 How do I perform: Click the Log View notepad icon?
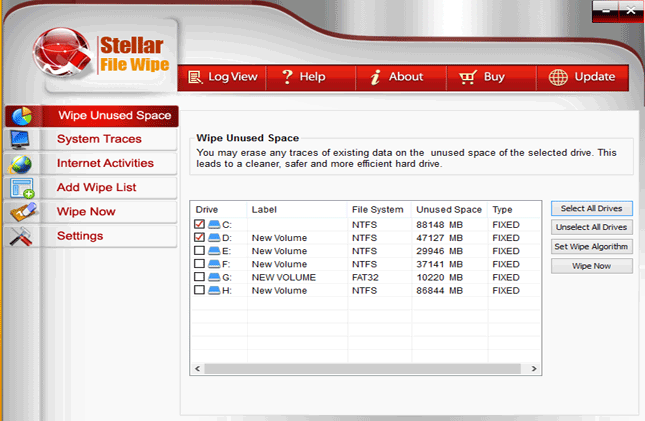tap(195, 77)
